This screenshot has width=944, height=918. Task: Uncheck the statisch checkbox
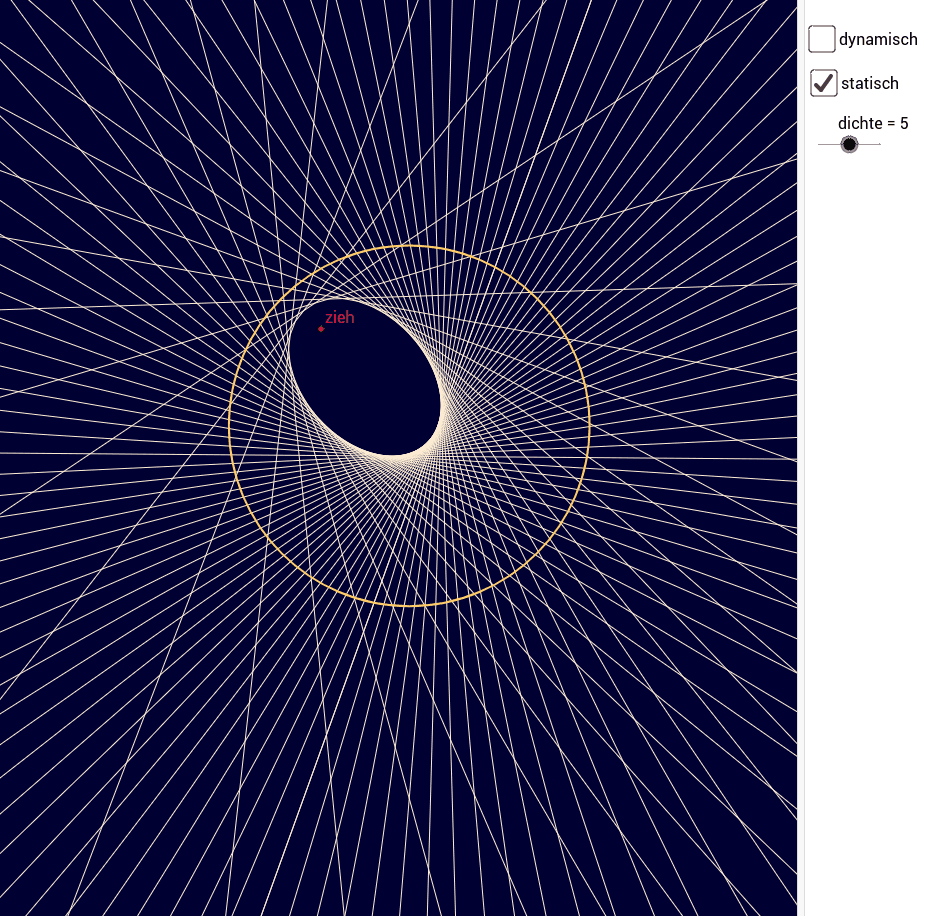[x=823, y=83]
